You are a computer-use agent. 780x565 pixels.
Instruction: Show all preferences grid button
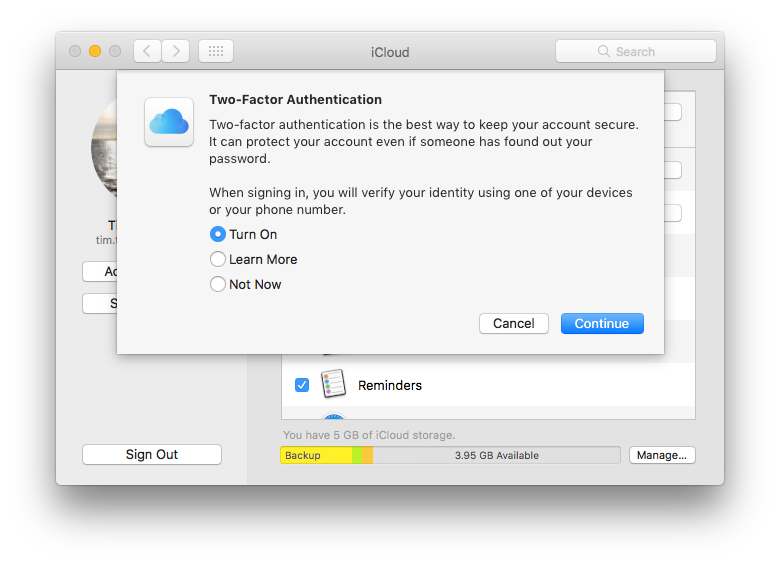tap(216, 51)
